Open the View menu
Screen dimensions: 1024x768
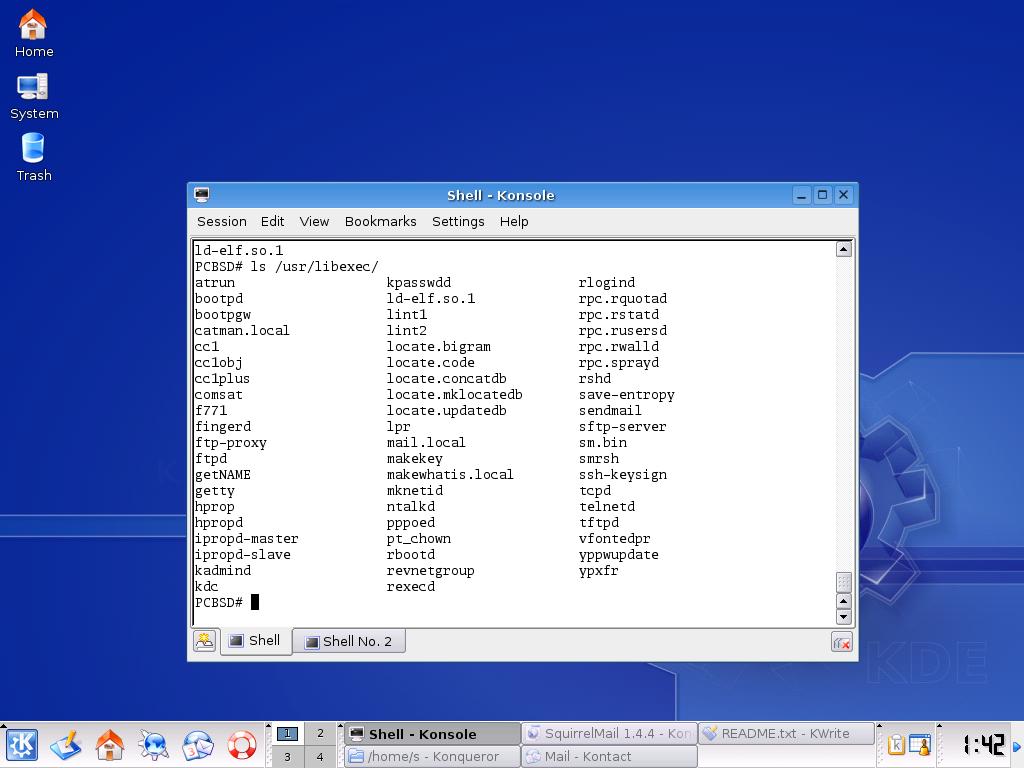click(314, 221)
